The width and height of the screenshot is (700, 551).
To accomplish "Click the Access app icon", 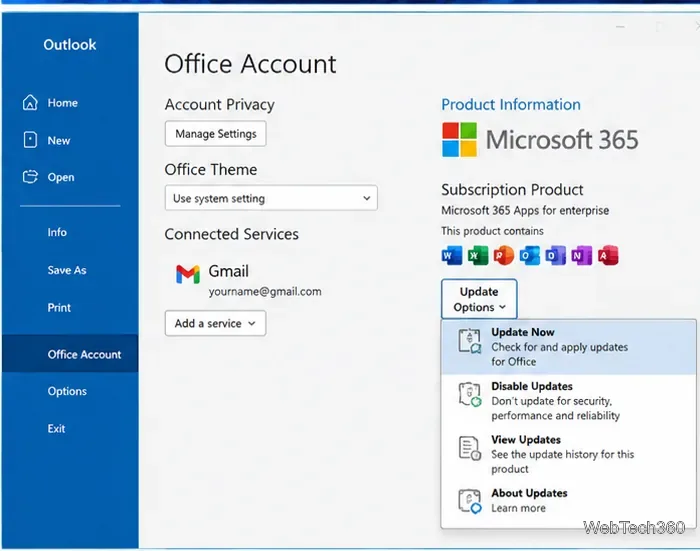I will [x=608, y=255].
